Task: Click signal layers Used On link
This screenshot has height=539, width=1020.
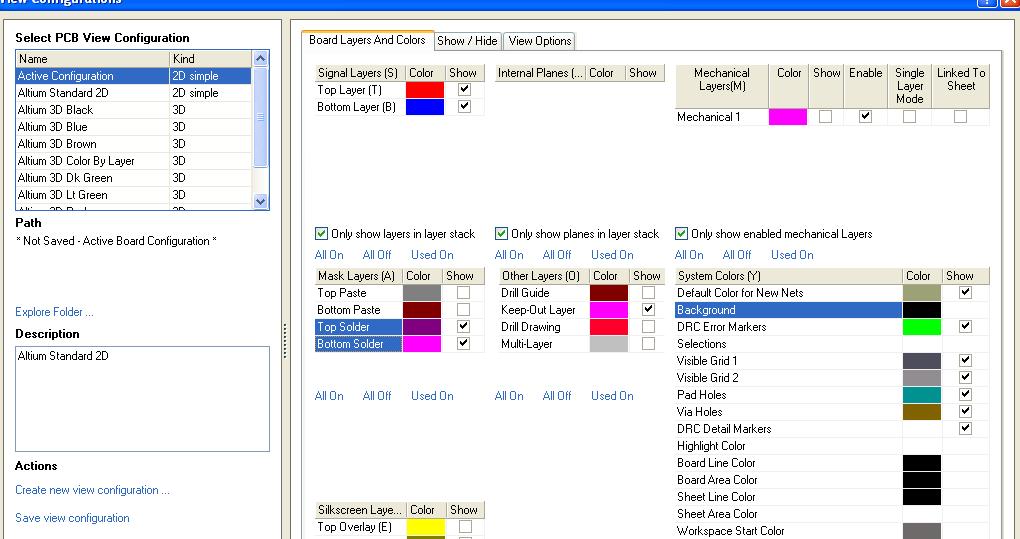Action: coord(432,255)
